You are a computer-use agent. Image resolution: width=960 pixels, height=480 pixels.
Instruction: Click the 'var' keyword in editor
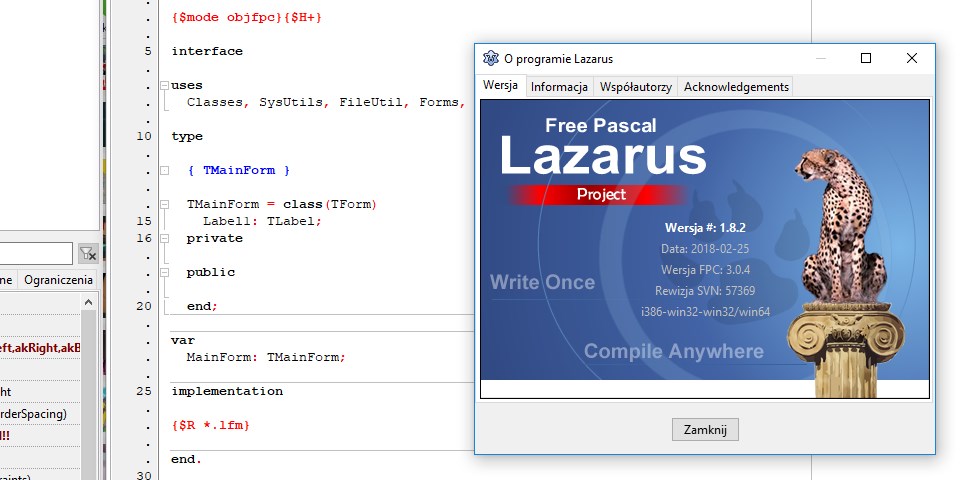click(x=183, y=340)
